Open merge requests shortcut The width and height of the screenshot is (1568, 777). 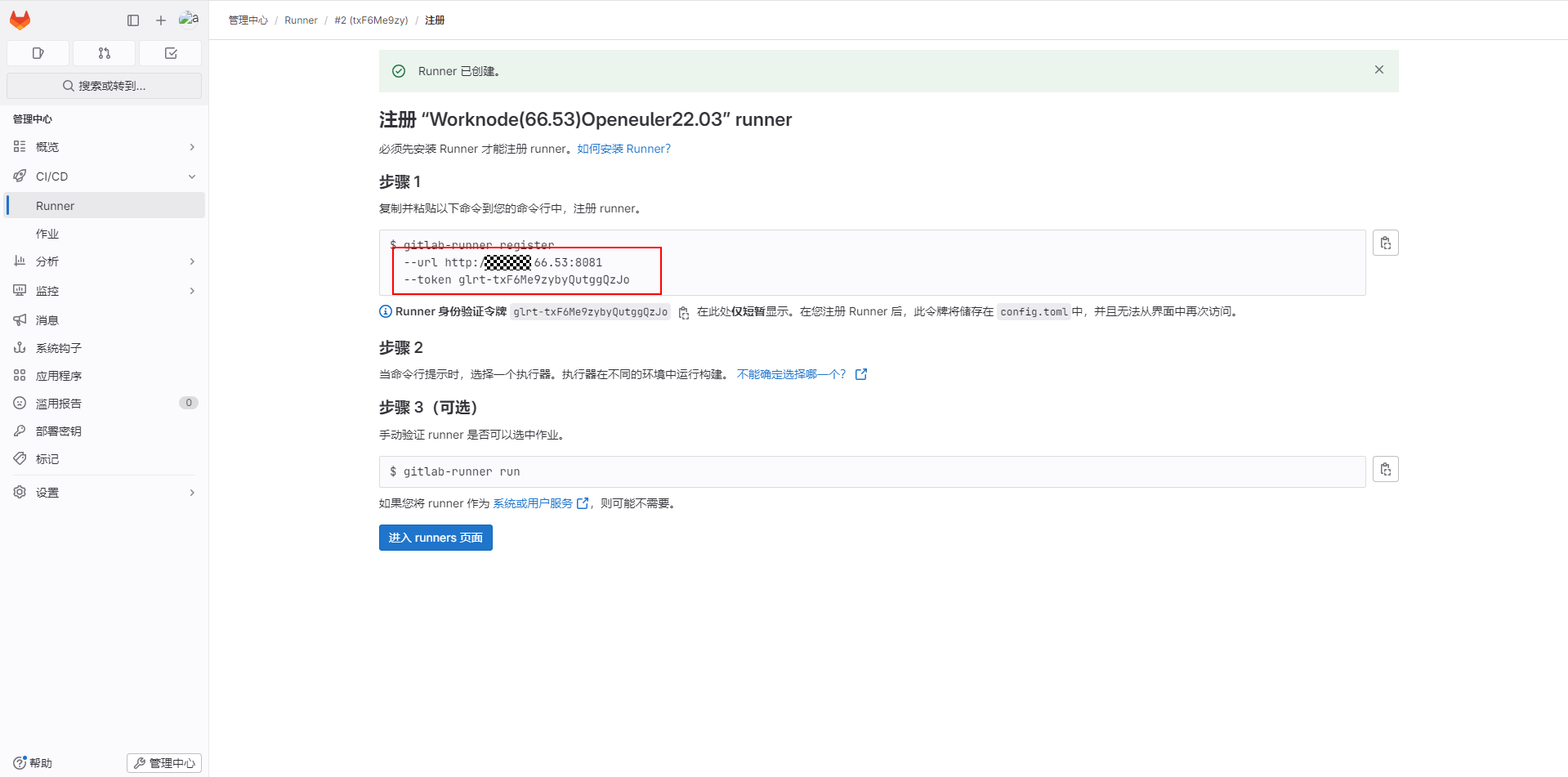[105, 53]
